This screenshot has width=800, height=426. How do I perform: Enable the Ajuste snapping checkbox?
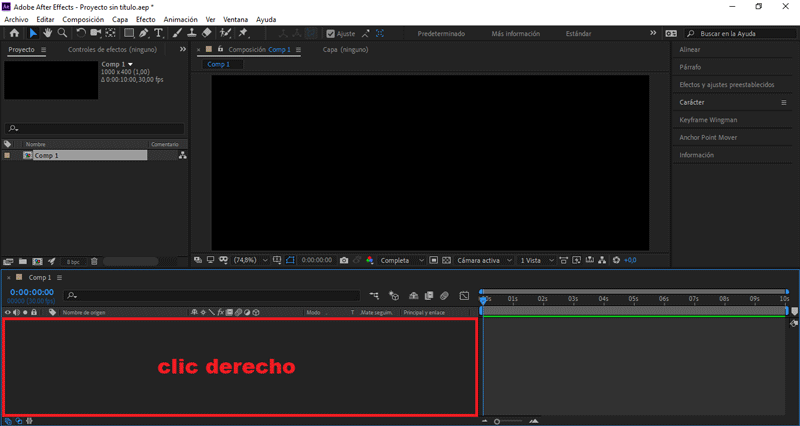(x=331, y=34)
